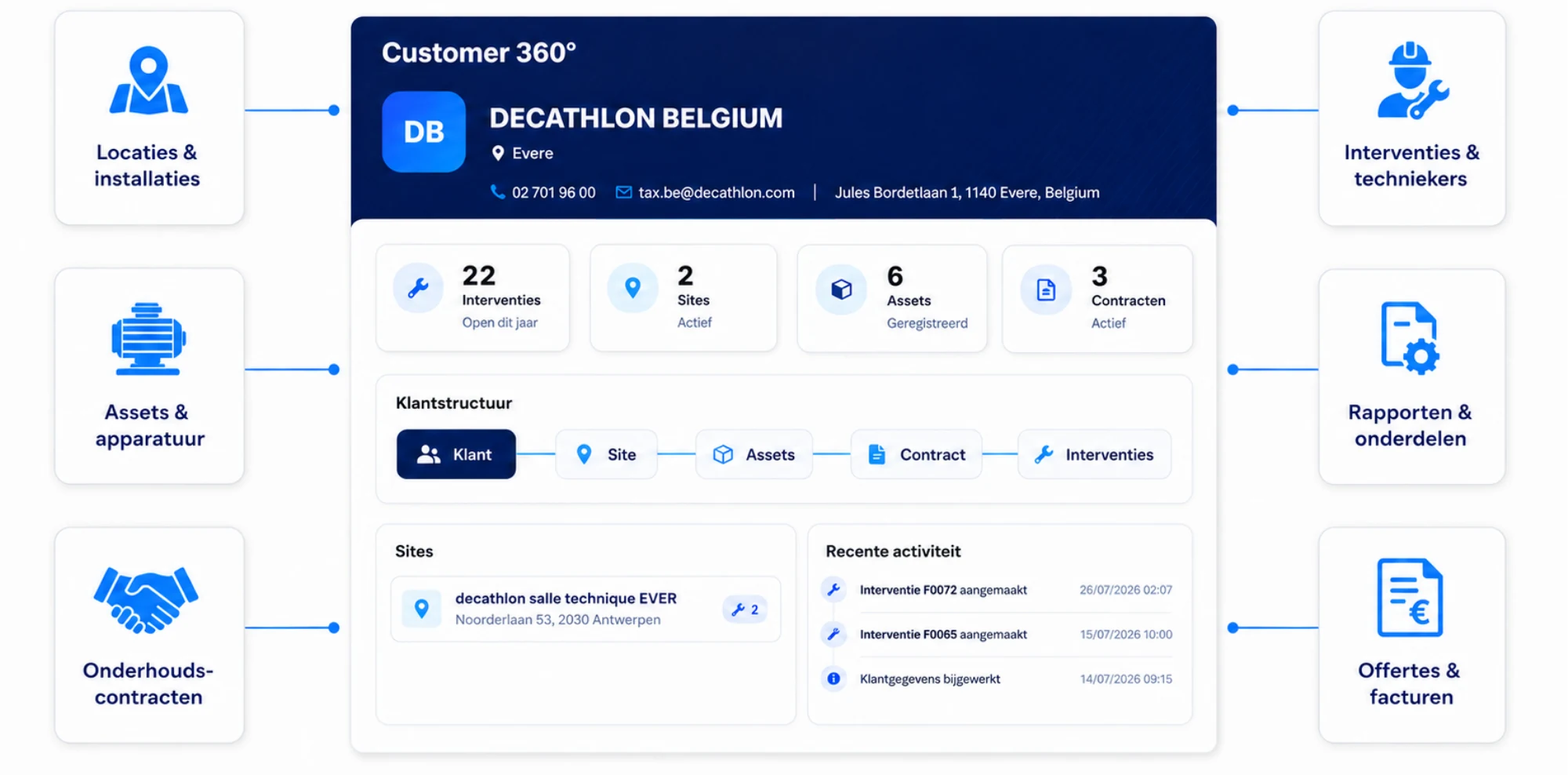Click the Assets & apparatuur motor icon
Viewport: 1568px width, 775px height.
click(x=148, y=339)
